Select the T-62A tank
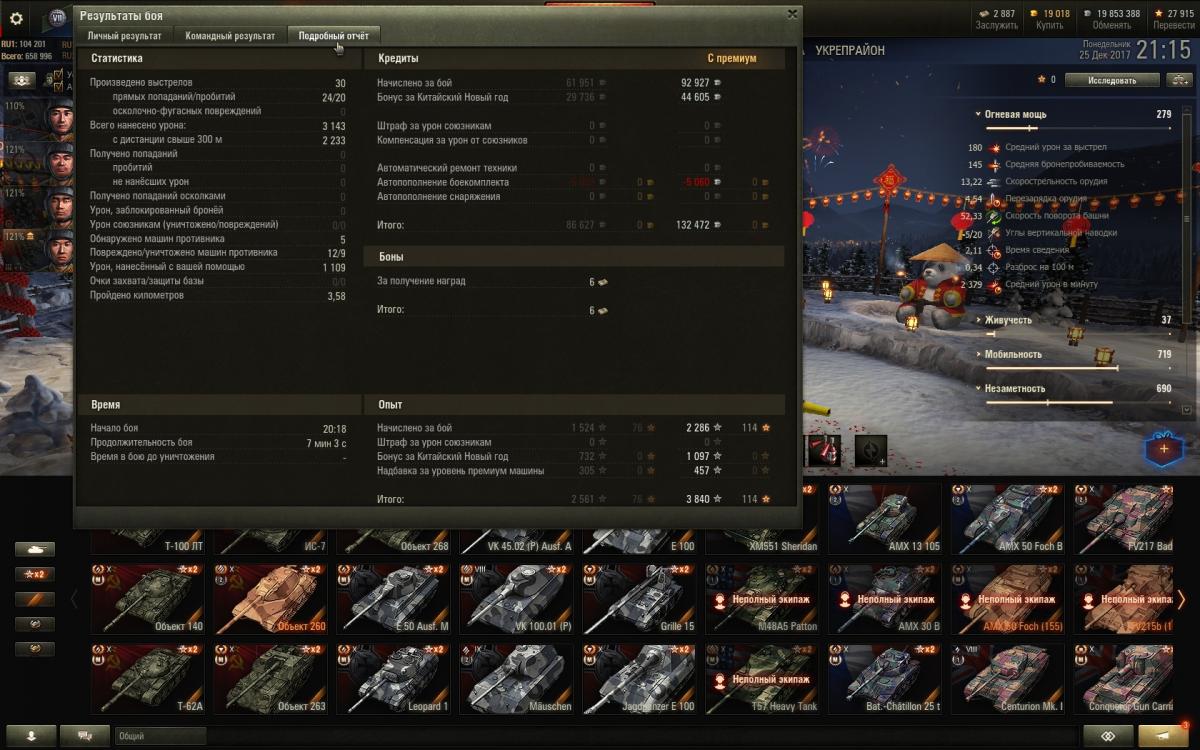 148,678
